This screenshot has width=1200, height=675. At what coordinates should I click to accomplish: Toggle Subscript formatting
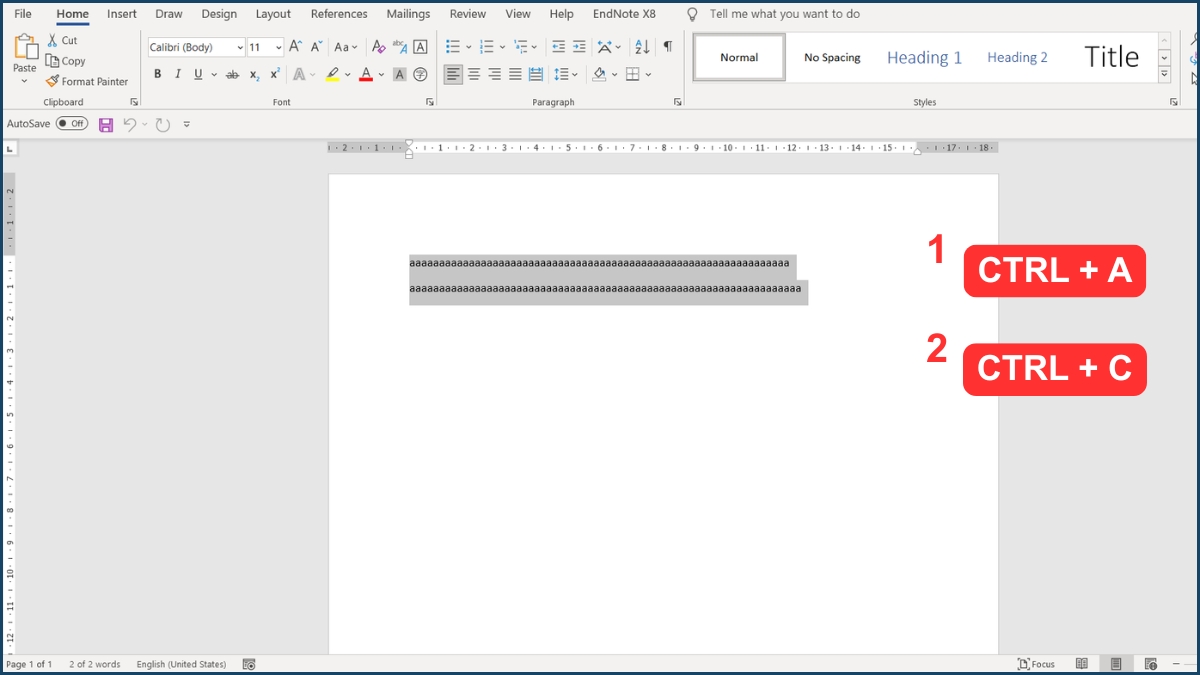coord(253,73)
